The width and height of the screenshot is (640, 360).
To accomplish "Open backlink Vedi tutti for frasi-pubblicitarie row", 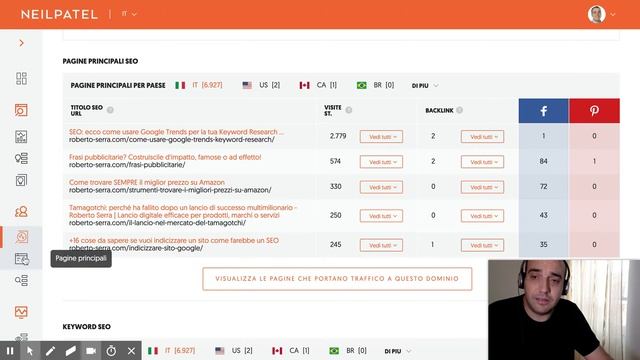I will [482, 162].
